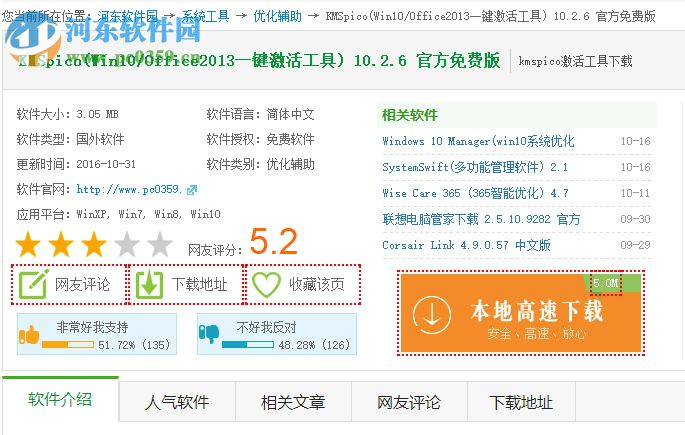Screen dimensions: 685x435
Task: Open 联想电脑管家下载 2.5.10.9282 link
Action: tap(481, 219)
